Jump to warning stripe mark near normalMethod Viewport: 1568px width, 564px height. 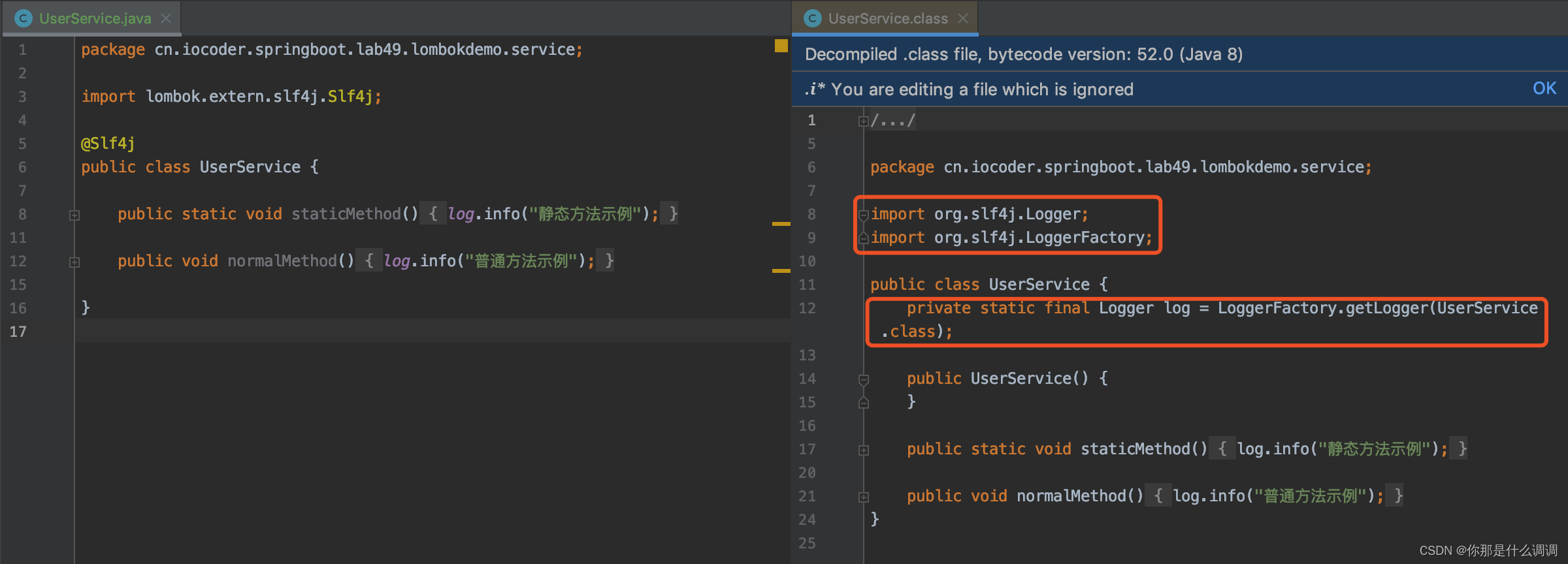(x=781, y=270)
